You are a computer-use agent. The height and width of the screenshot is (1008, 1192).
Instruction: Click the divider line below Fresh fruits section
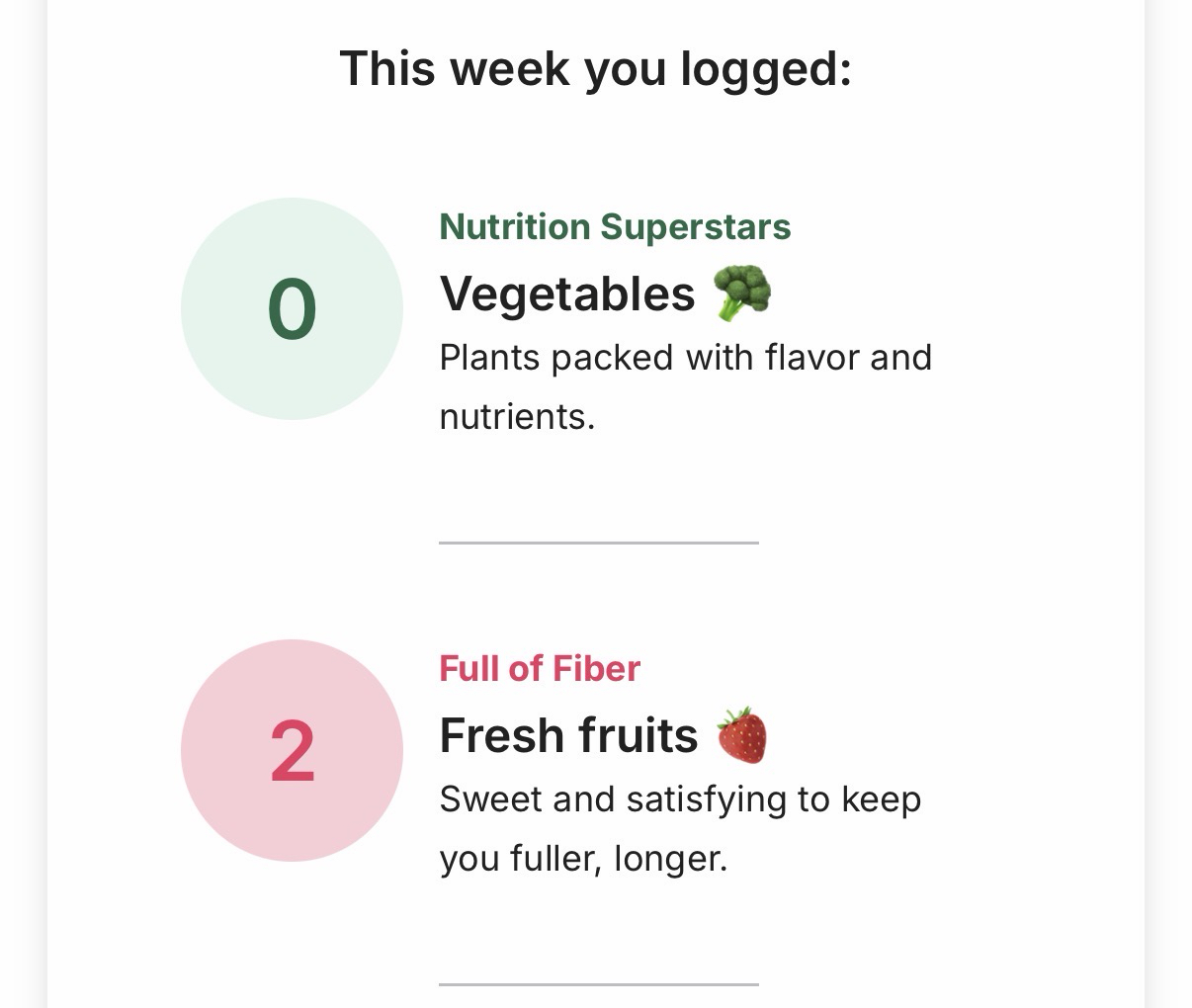[598, 984]
